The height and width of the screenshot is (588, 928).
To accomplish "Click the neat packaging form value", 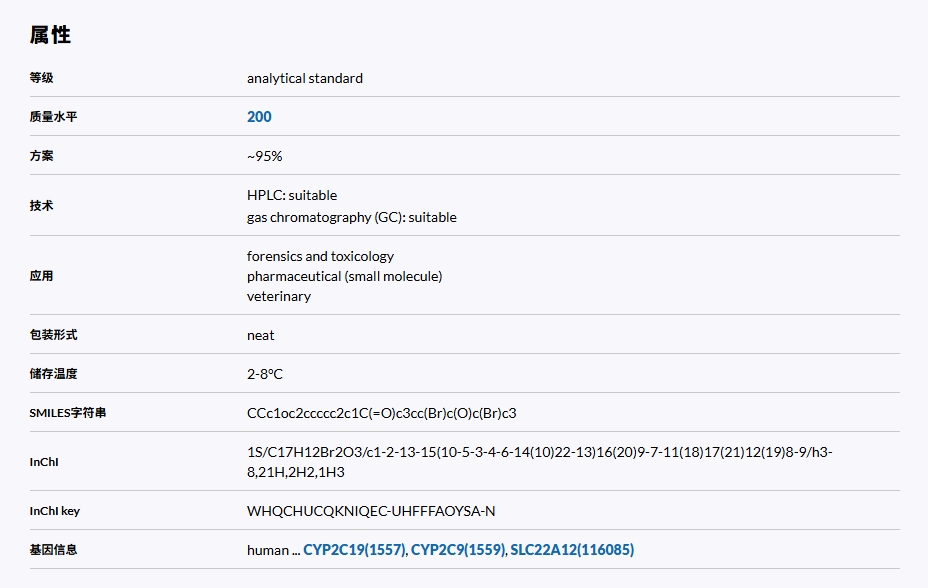I will [x=261, y=335].
